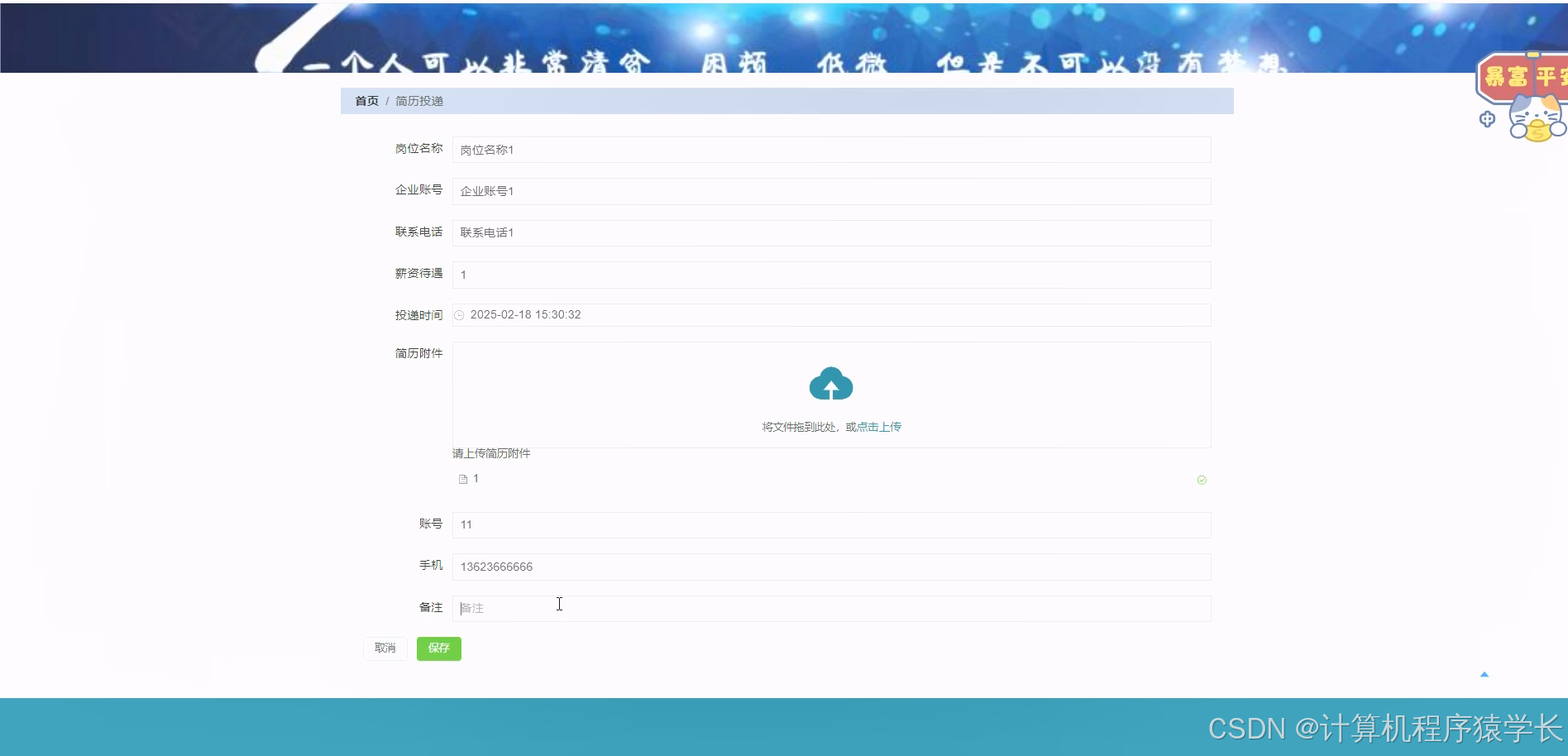Image resolution: width=1568 pixels, height=756 pixels.
Task: Click the back-to-top arrow at bottom right
Action: coord(1483,674)
